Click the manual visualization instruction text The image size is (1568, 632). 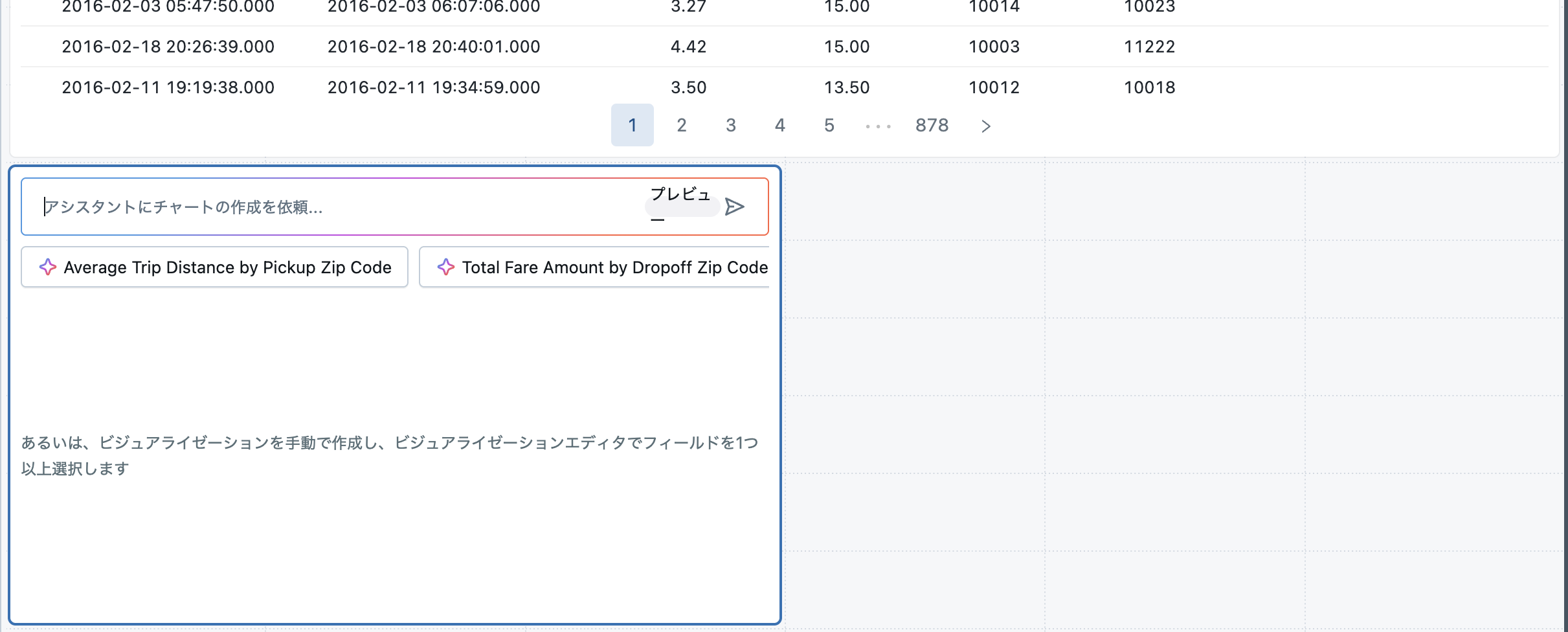pyautogui.click(x=388, y=457)
